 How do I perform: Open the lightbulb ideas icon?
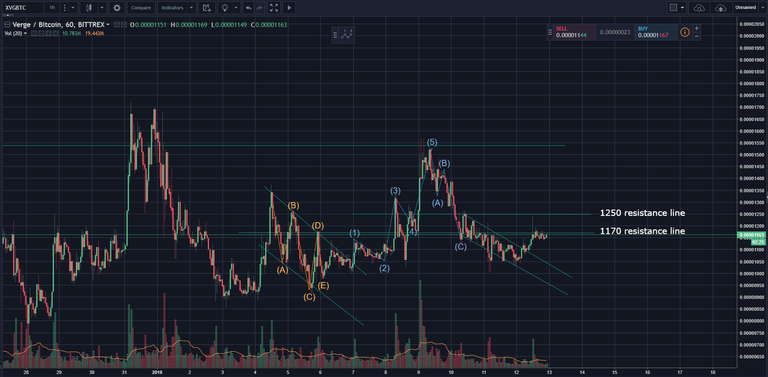[x=225, y=8]
